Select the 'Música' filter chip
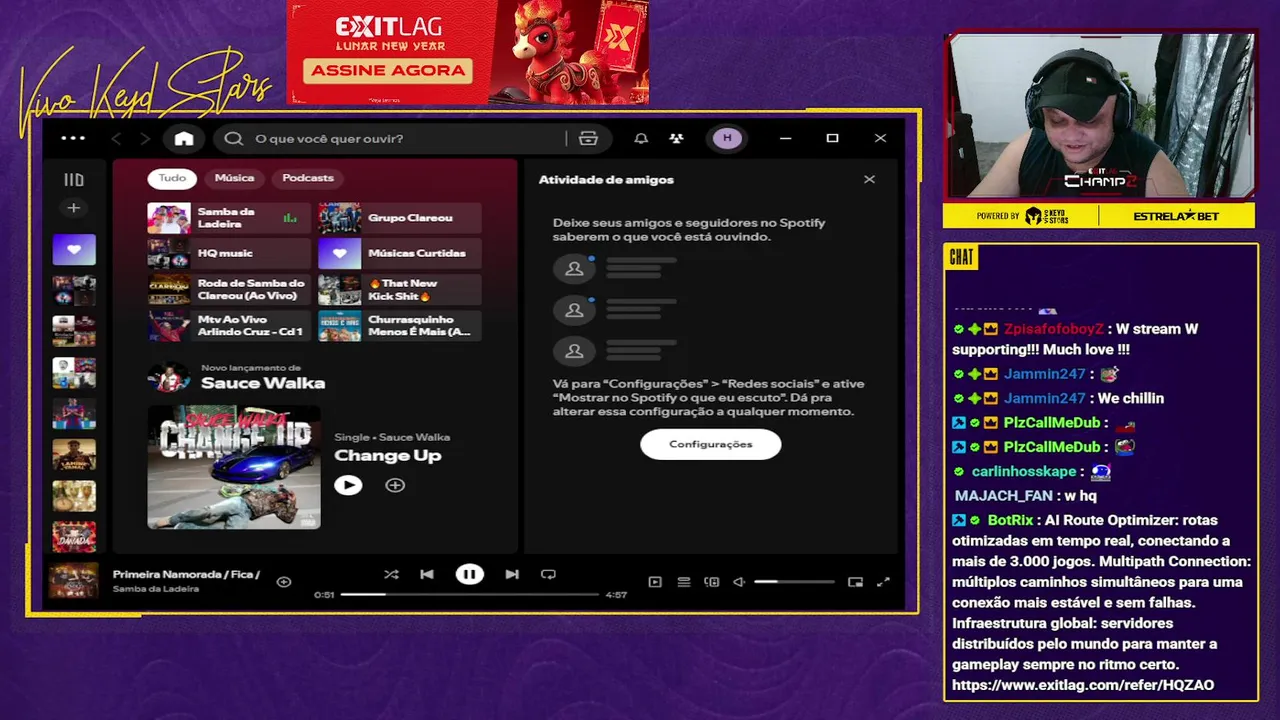This screenshot has height=720, width=1280. click(234, 178)
